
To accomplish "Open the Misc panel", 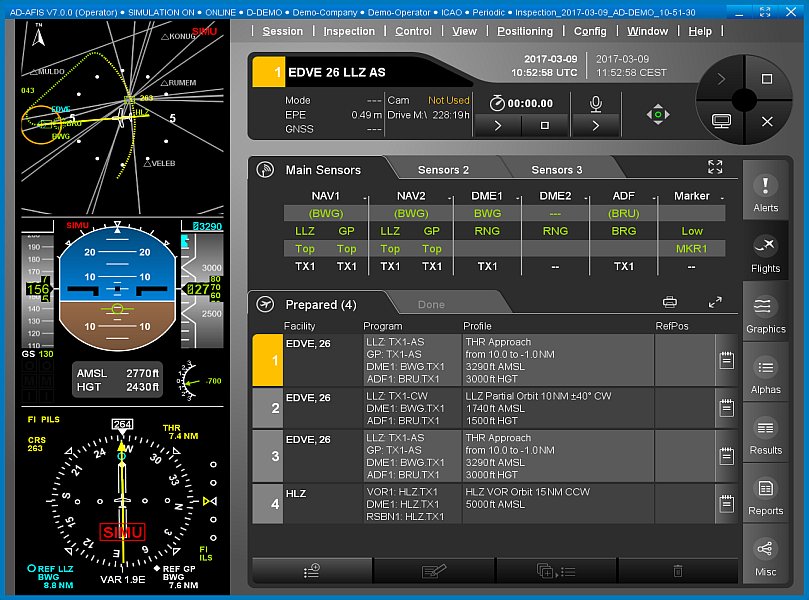I will coord(765,554).
